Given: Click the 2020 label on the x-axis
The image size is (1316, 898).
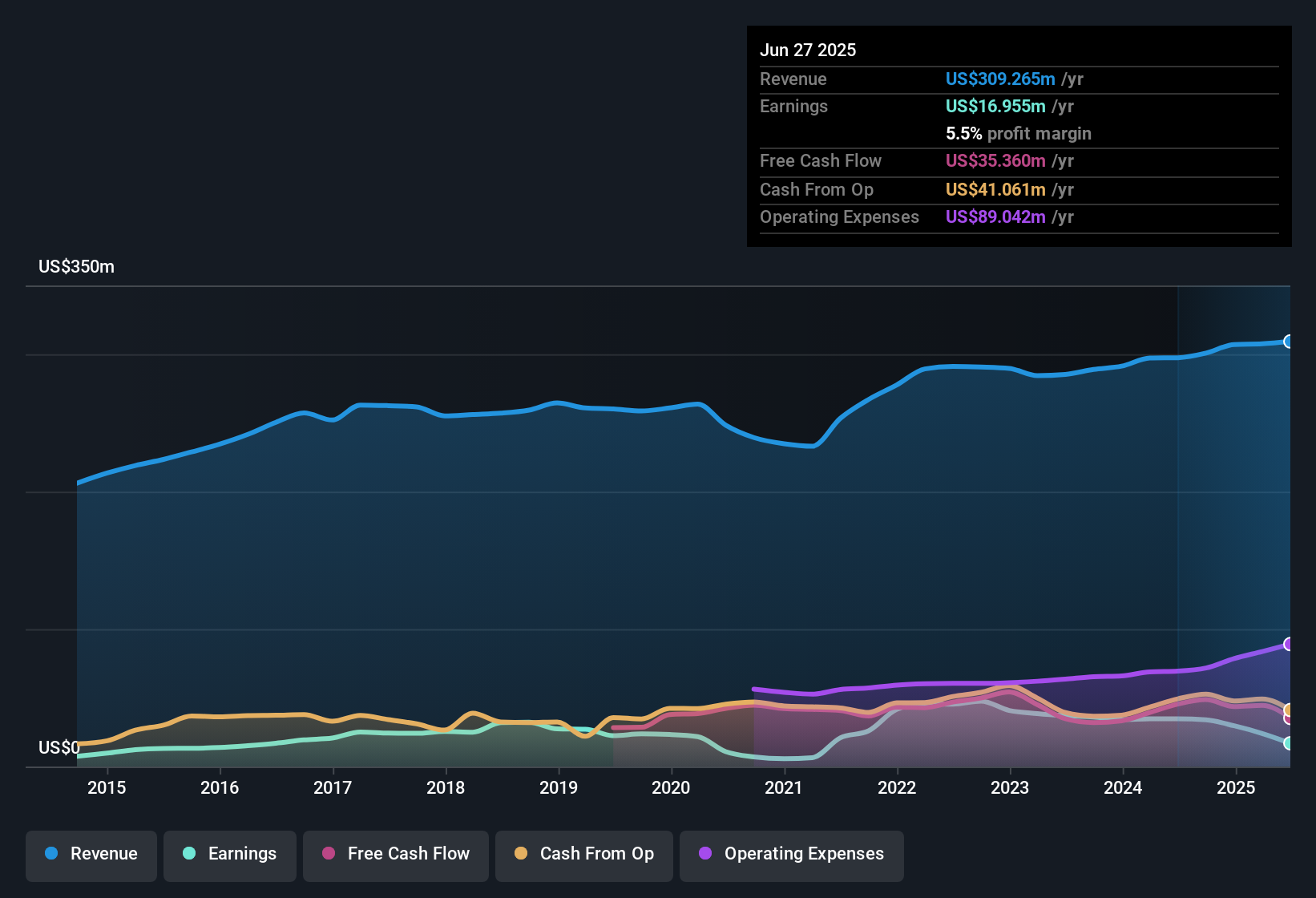Looking at the screenshot, I should (671, 787).
